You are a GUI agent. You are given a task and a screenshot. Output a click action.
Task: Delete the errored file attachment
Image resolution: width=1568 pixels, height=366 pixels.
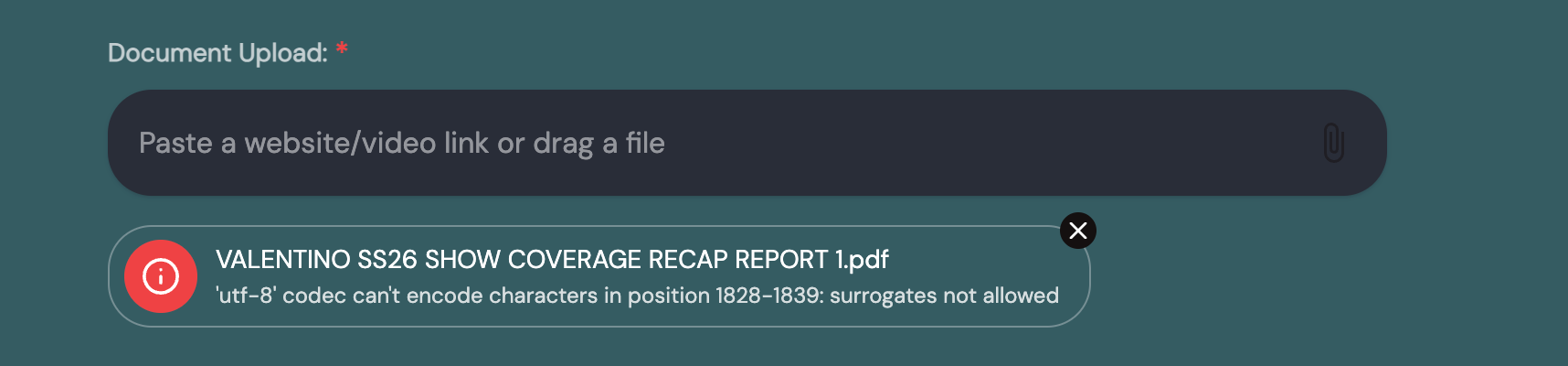[x=1078, y=231]
